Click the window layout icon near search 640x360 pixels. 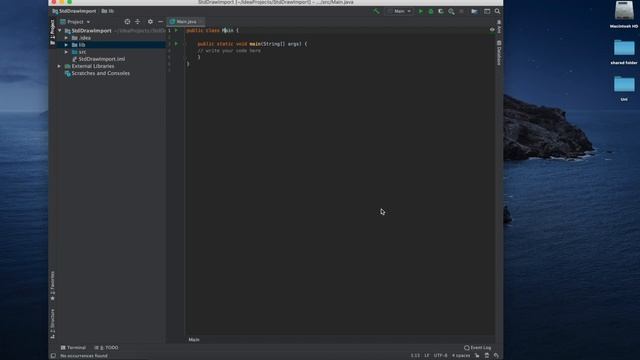pos(487,11)
